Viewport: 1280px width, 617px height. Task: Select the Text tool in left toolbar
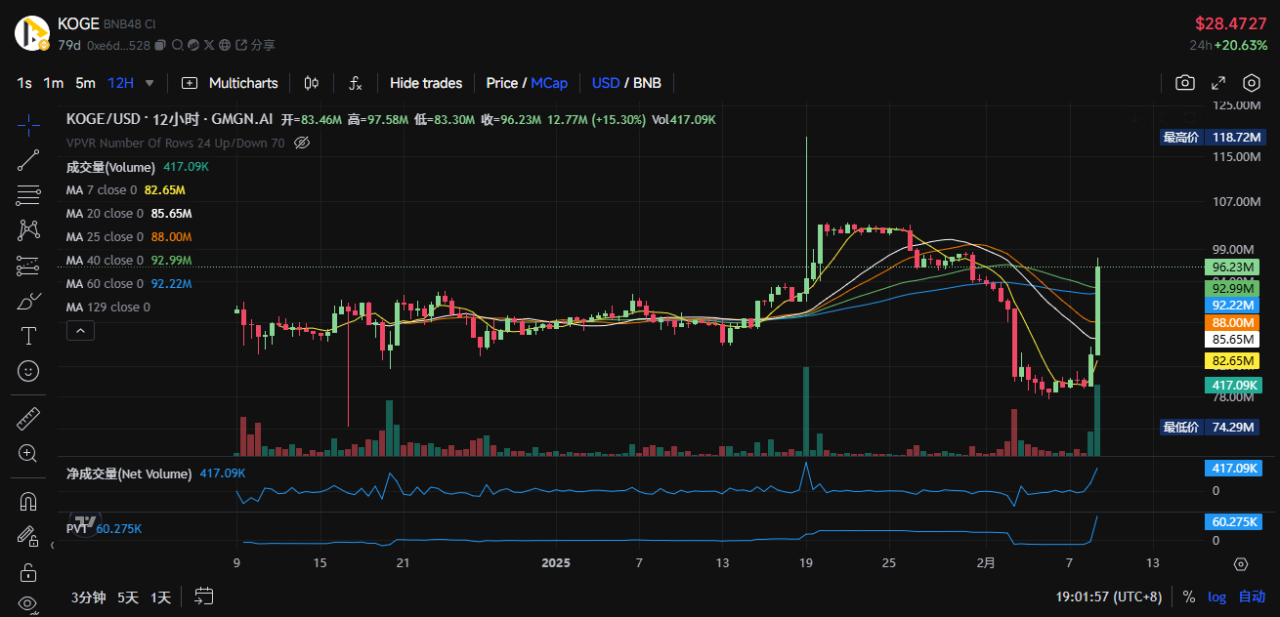pyautogui.click(x=28, y=336)
